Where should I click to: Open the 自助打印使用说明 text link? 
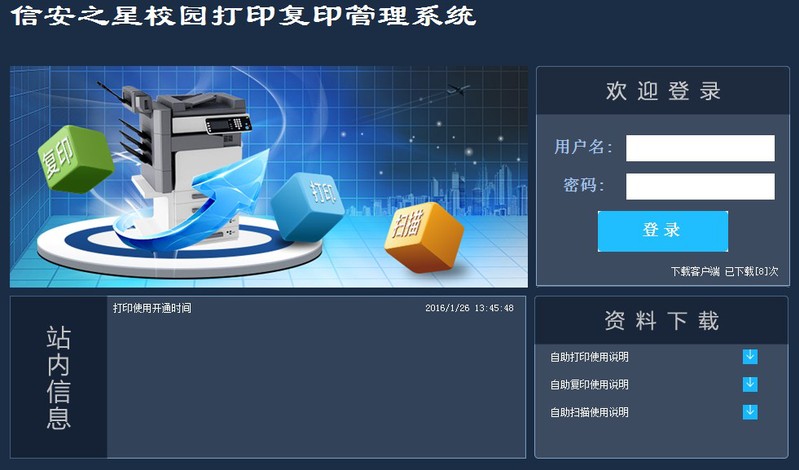coord(589,357)
